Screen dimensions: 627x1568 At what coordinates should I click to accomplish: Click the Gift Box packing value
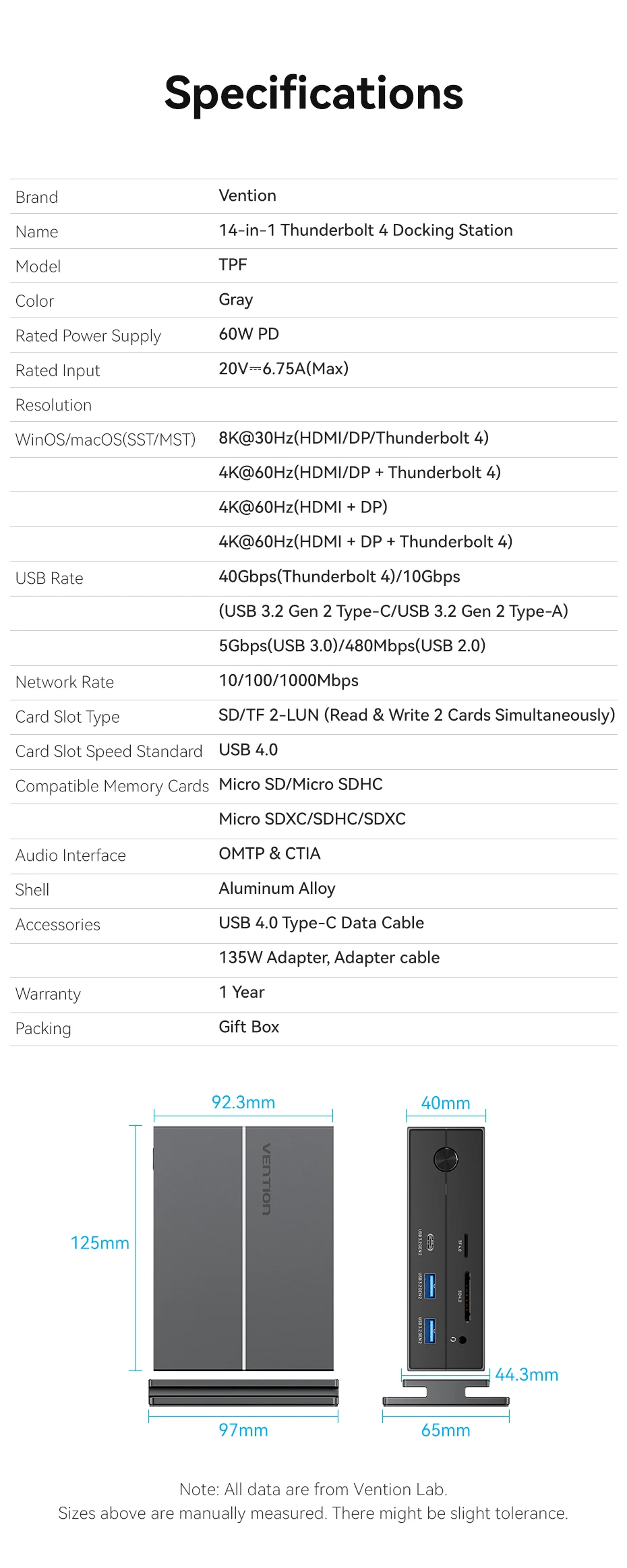249,1027
